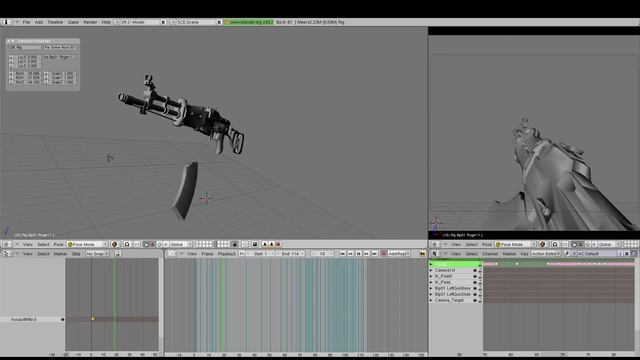640x360 pixels.
Task: Open the NLA editor type selector icon
Action: click(x=6, y=253)
